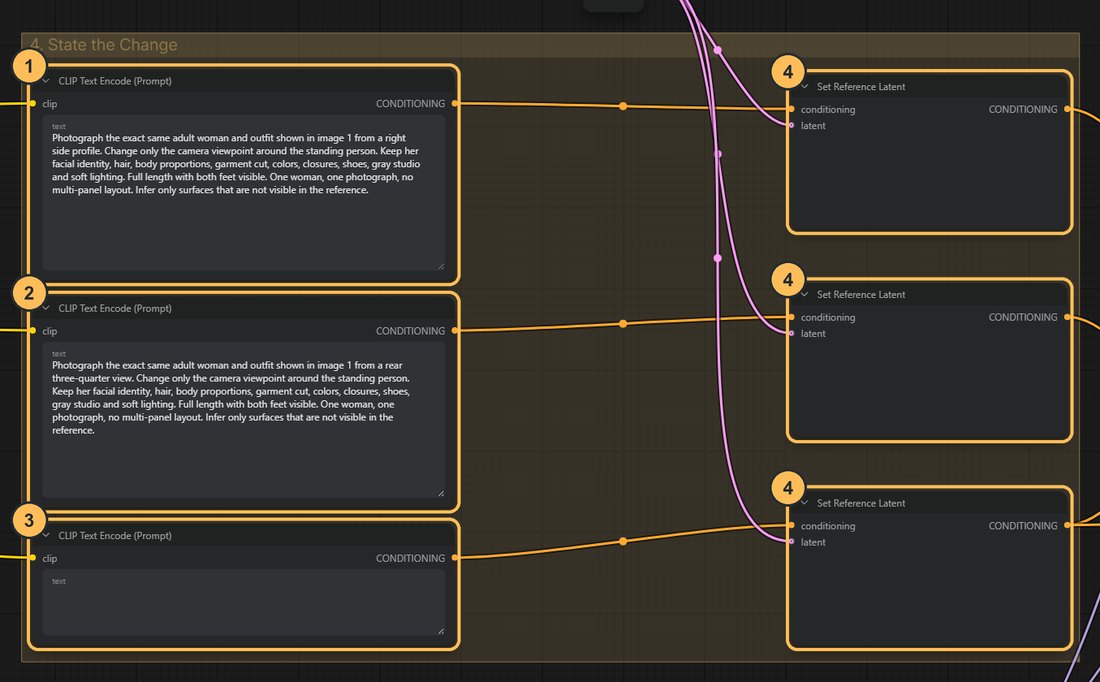Click into the rear three-quarter view prompt text
This screenshot has width=1100, height=682.
(x=243, y=420)
